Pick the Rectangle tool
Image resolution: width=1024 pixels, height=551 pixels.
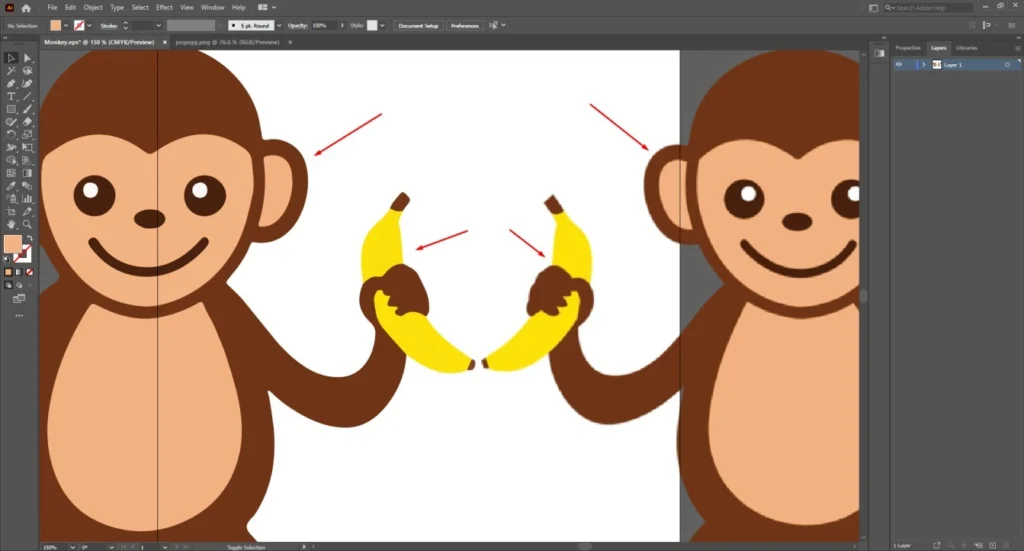[x=11, y=109]
